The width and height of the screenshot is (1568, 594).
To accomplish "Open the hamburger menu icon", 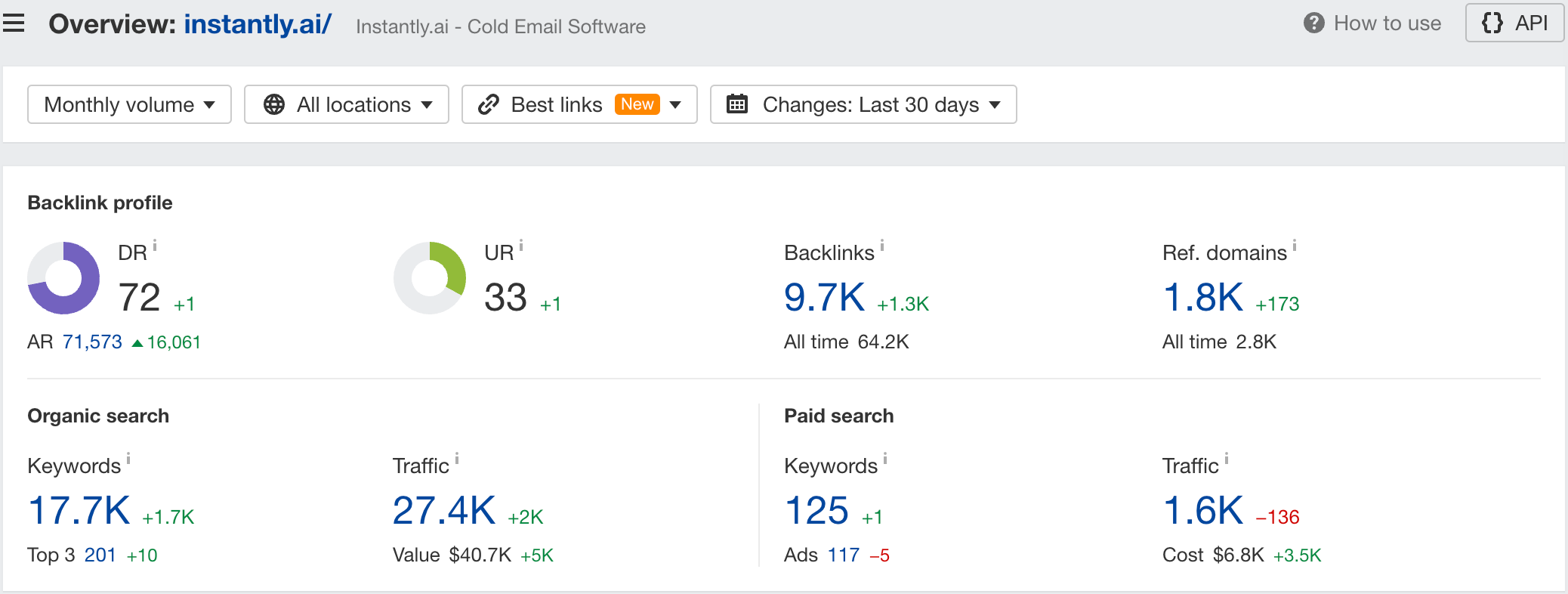I will tap(14, 23).
